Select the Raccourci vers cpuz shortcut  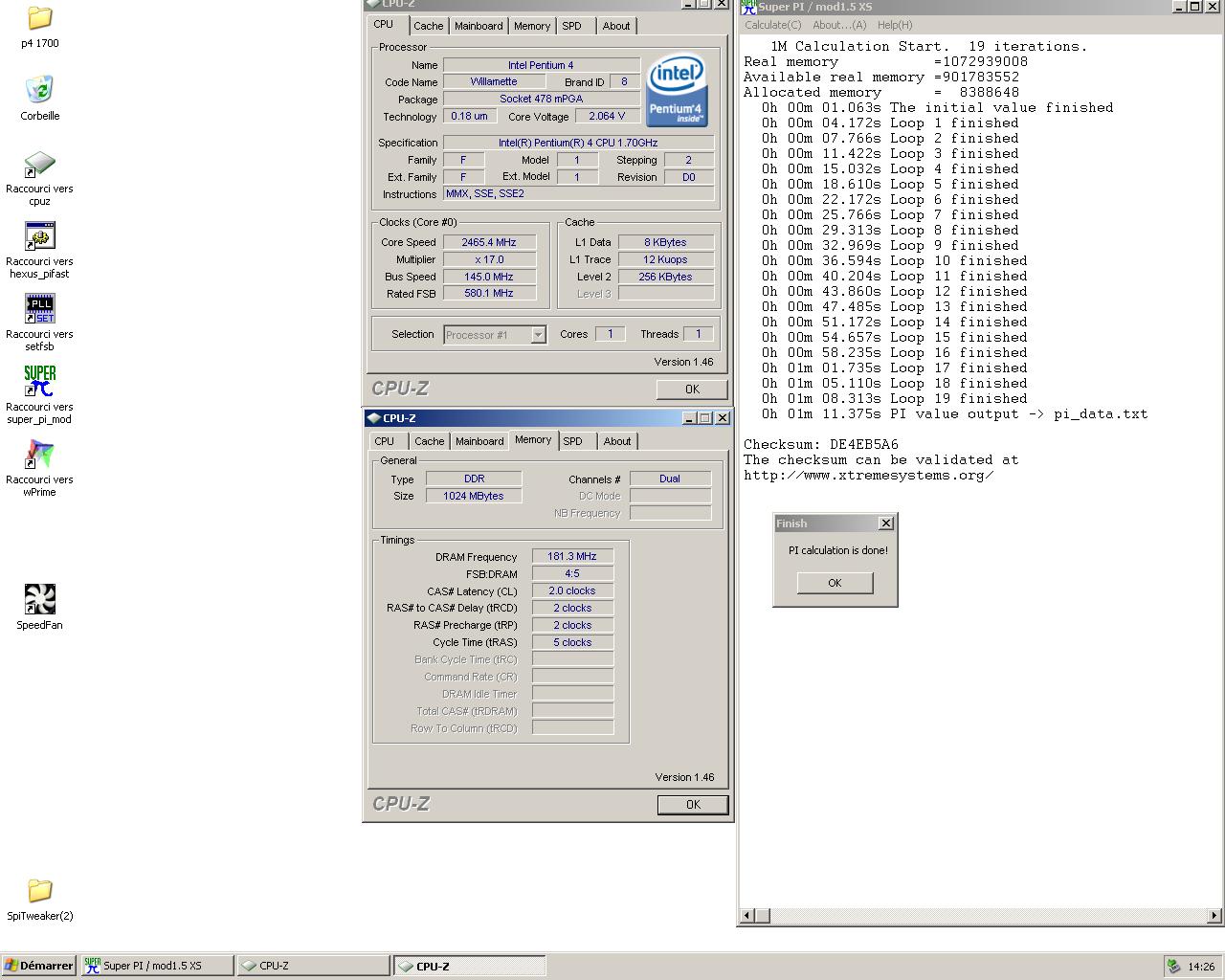tap(39, 163)
